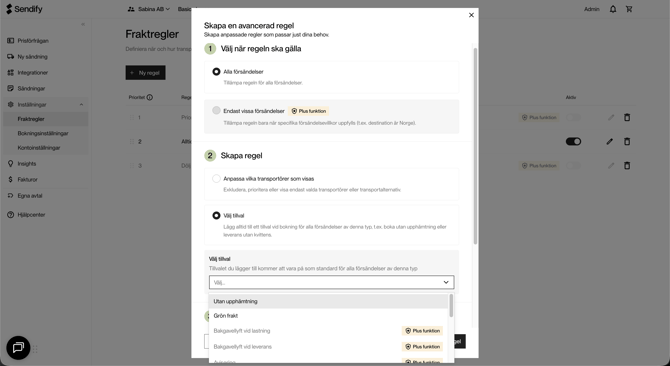Edit rule in row 3 with the pencil icon
This screenshot has height=366, width=670.
tap(611, 165)
